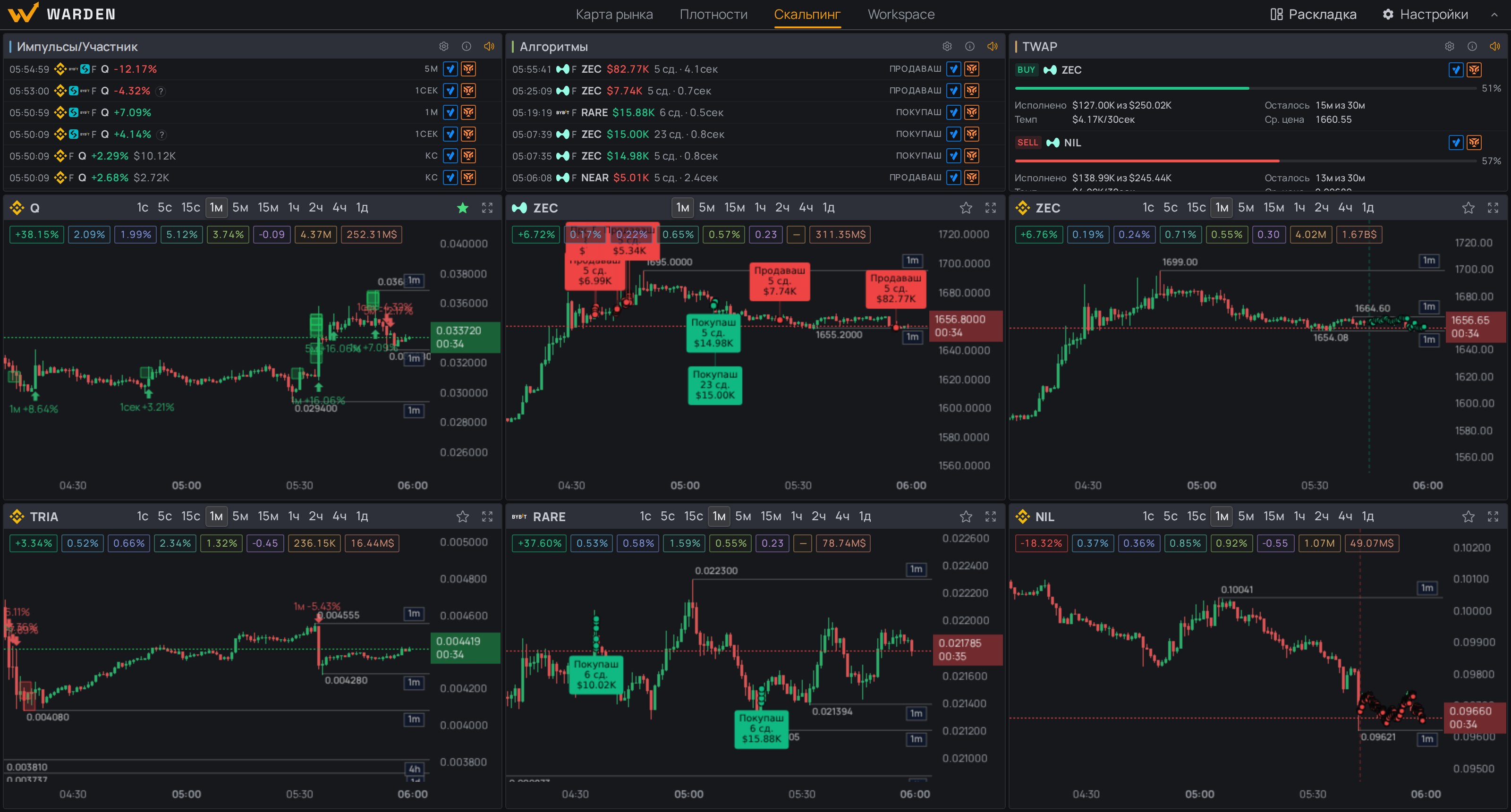Viewport: 1511px width, 812px height.
Task: Open Раскладка layout menu
Action: point(1313,14)
